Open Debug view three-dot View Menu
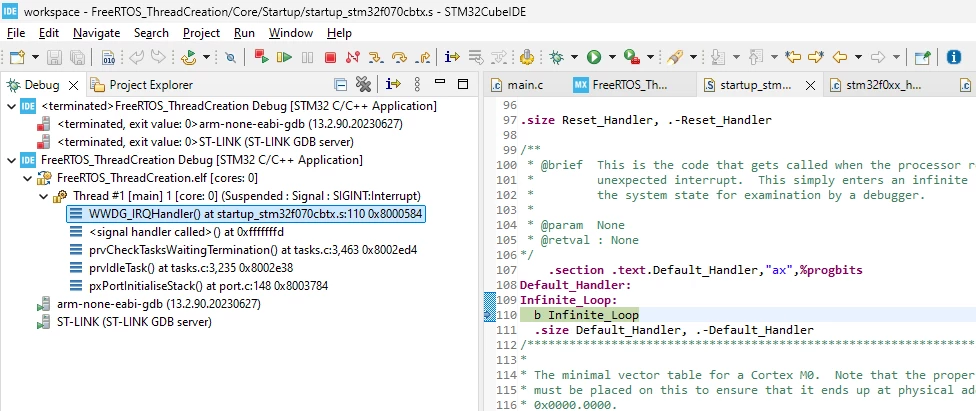This screenshot has width=976, height=411. 417,84
